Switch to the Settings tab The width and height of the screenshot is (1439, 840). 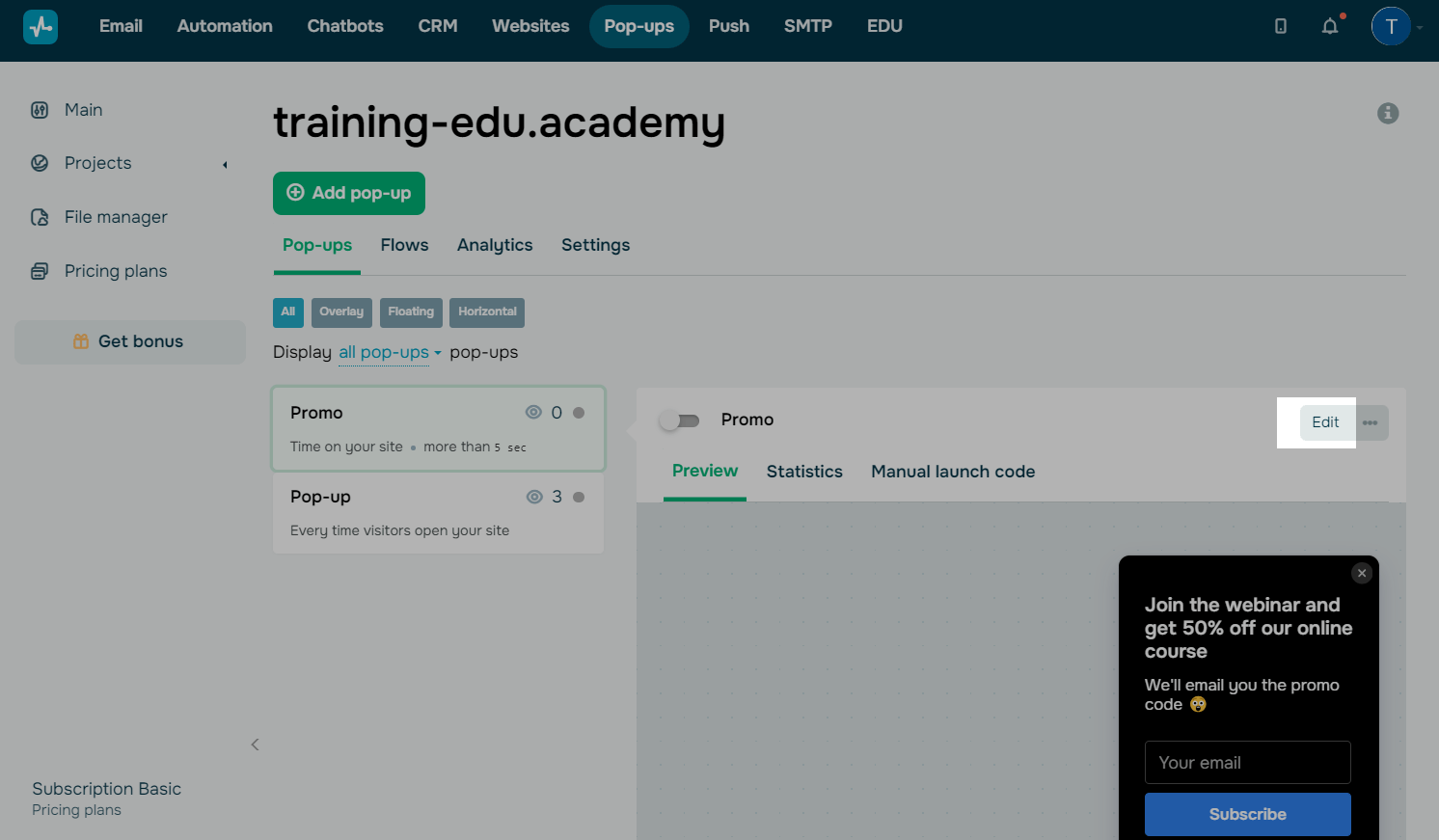point(596,246)
